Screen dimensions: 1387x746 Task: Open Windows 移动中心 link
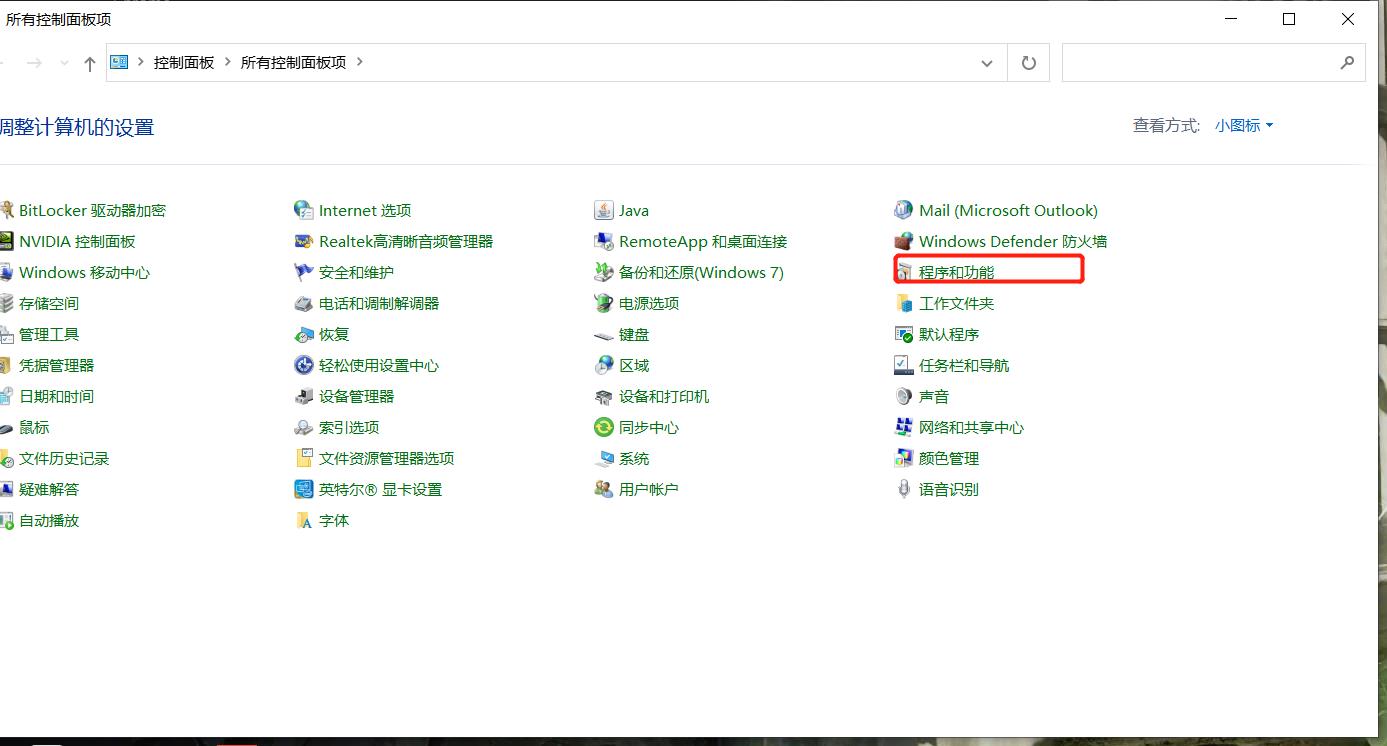84,272
